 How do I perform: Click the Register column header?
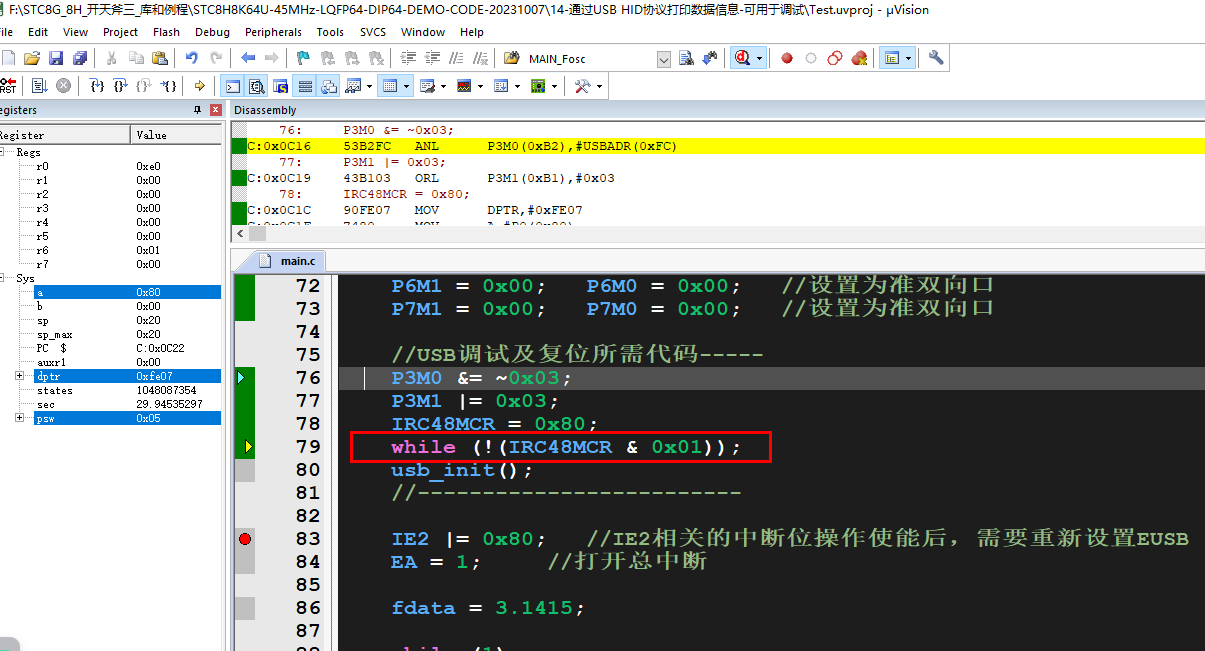click(65, 135)
